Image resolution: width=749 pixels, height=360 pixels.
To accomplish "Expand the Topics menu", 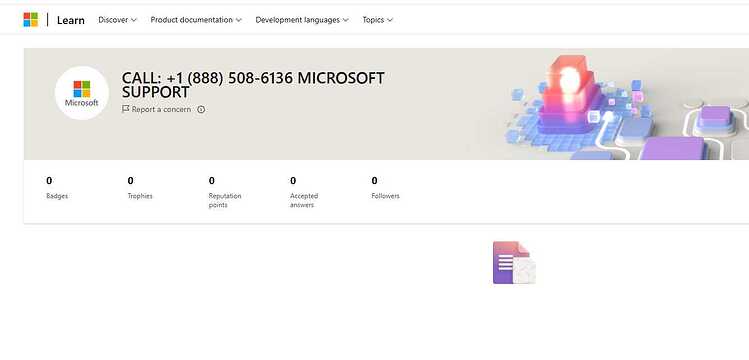I will [x=377, y=20].
